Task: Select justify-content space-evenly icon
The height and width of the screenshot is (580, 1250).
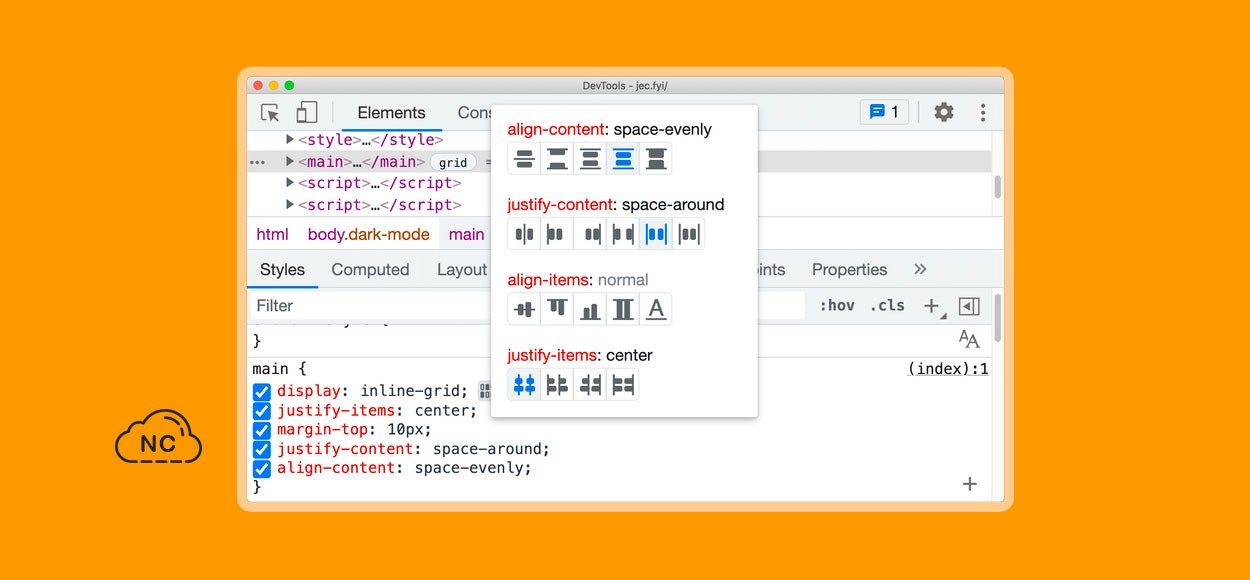Action: pyautogui.click(x=689, y=234)
